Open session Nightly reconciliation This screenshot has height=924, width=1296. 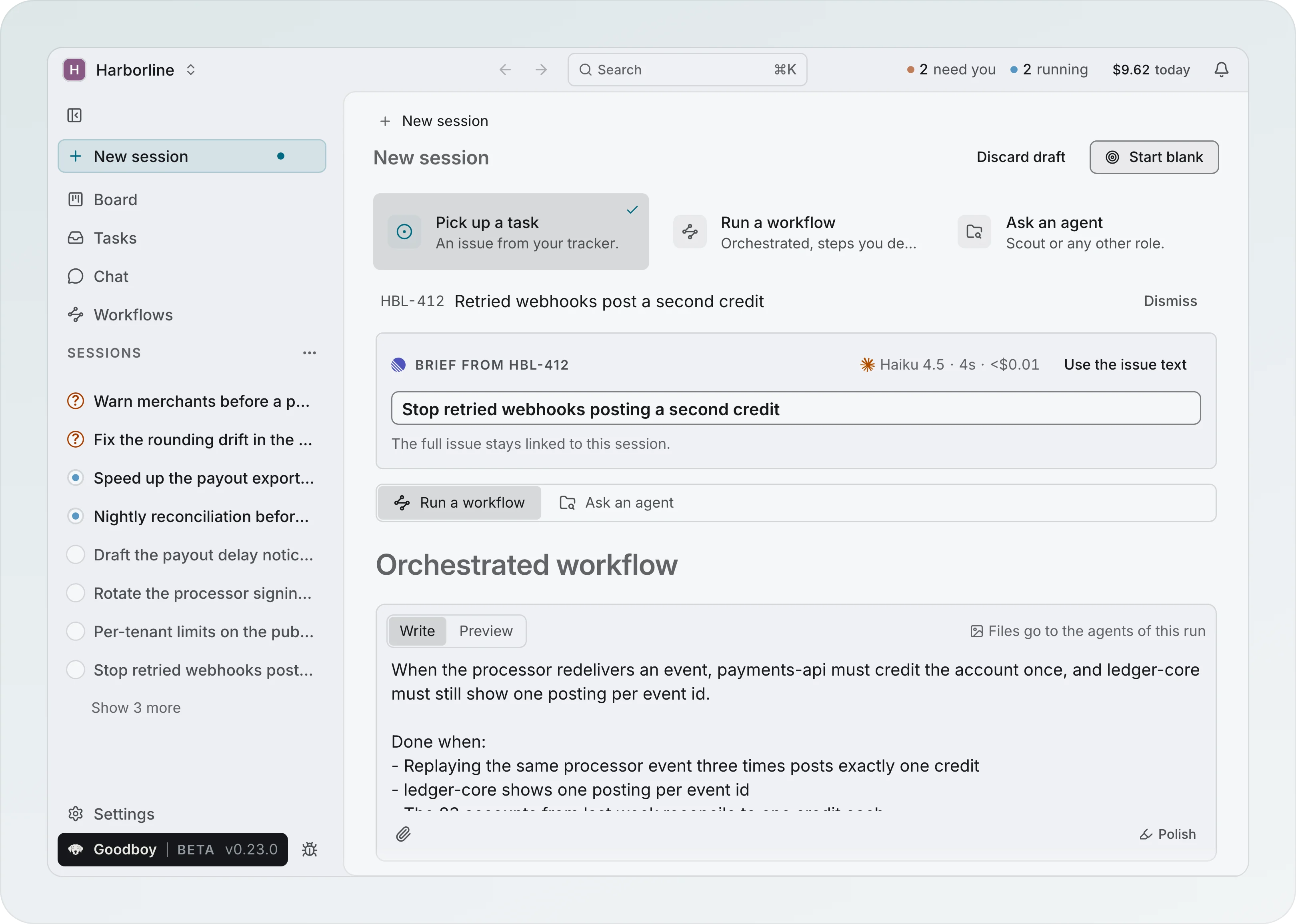[192, 517]
